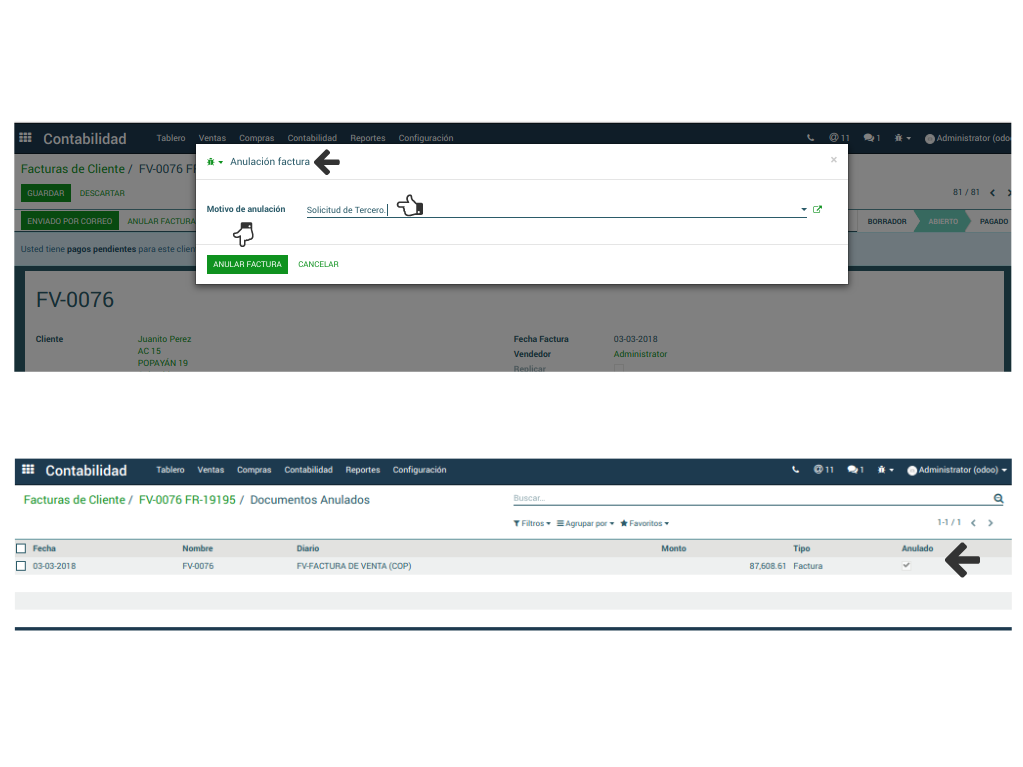The width and height of the screenshot is (1023, 767).
Task: Go to previous page beside the 1-1 / 1 pager
Action: (x=973, y=523)
